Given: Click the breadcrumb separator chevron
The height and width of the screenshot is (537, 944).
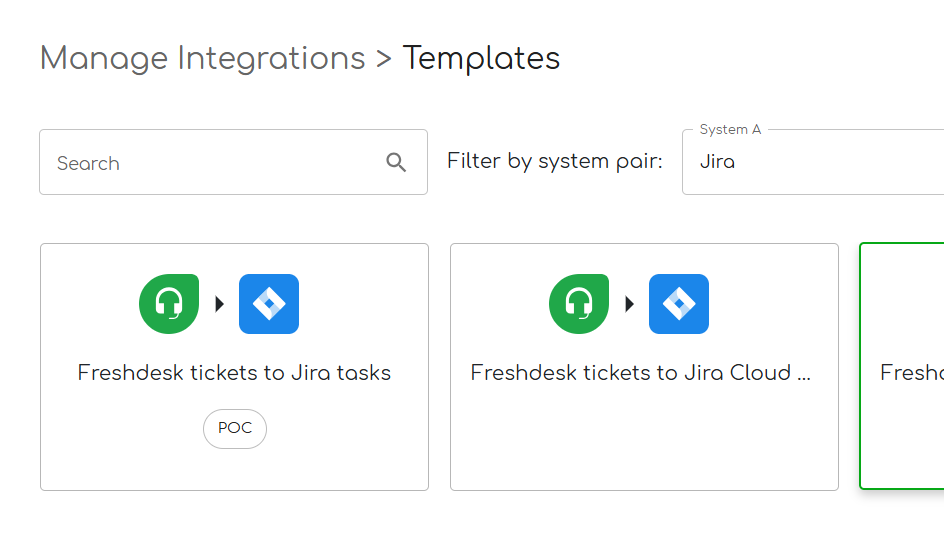Looking at the screenshot, I should 384,59.
